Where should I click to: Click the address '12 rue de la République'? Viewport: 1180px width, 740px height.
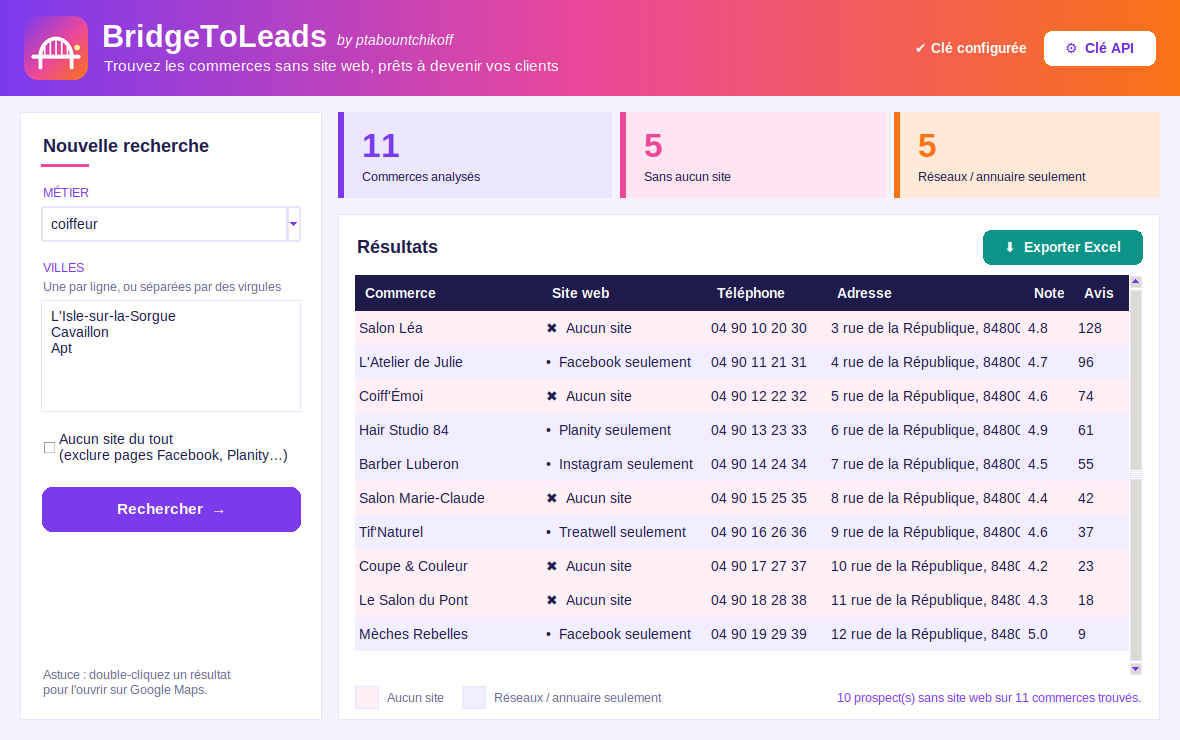click(925, 634)
